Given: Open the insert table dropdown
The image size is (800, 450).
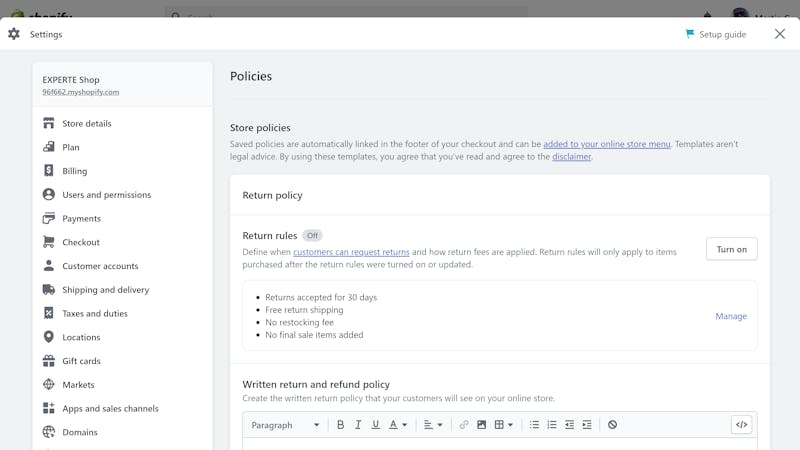Looking at the screenshot, I should [x=504, y=424].
